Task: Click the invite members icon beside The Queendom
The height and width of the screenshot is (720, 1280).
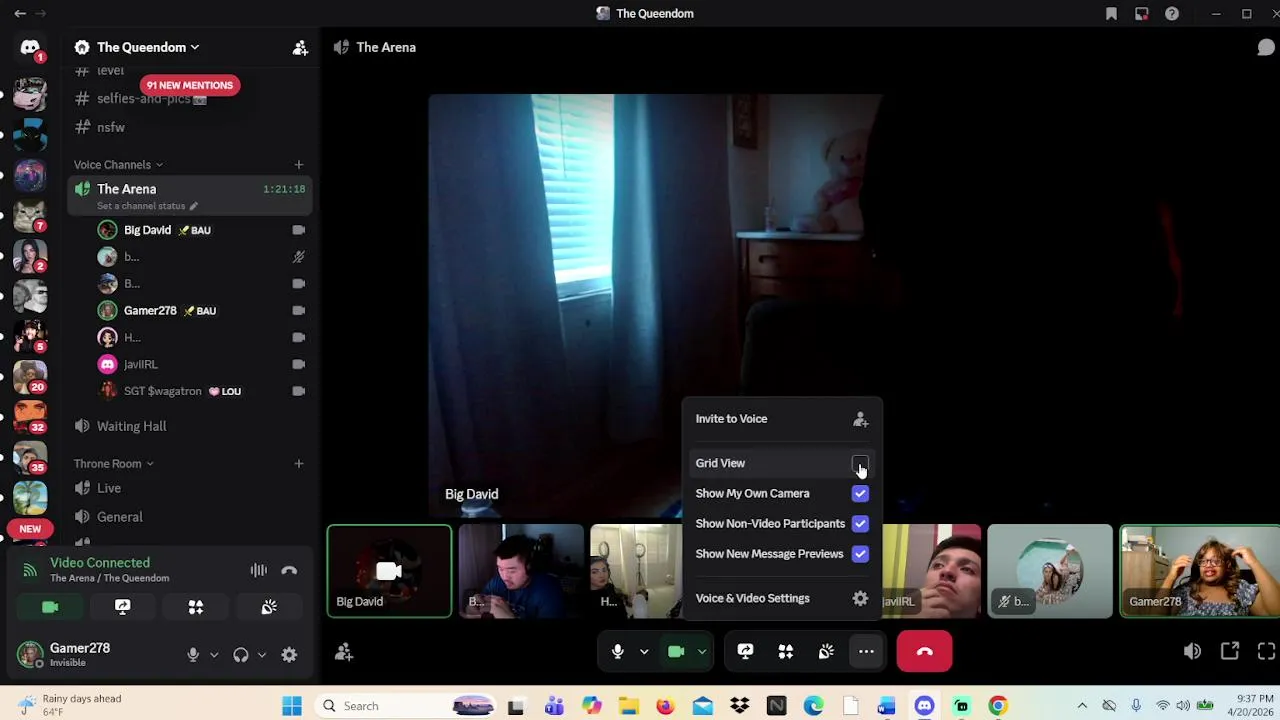Action: (x=300, y=47)
